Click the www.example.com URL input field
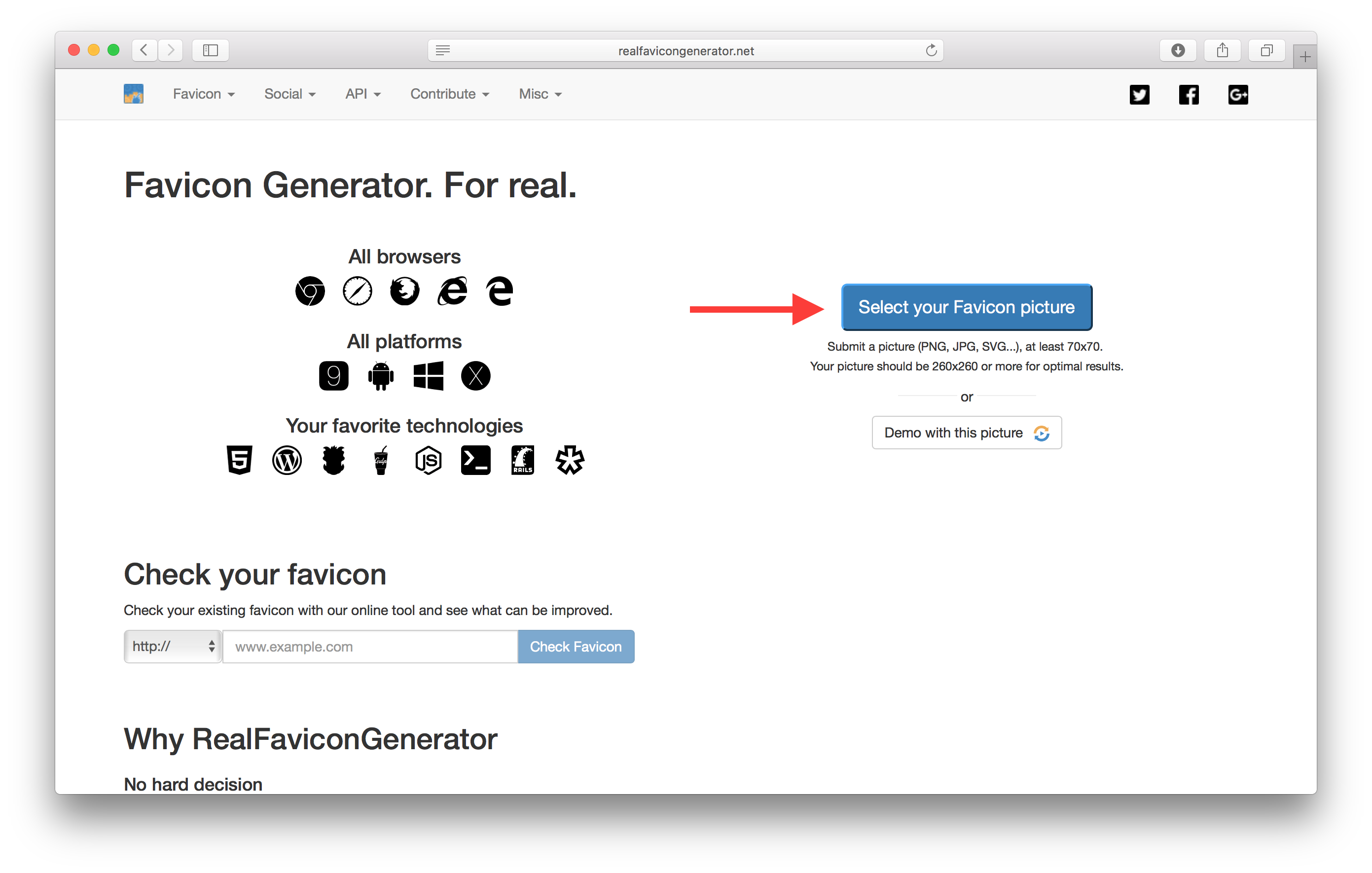The width and height of the screenshot is (1372, 873). pyautogui.click(x=369, y=646)
